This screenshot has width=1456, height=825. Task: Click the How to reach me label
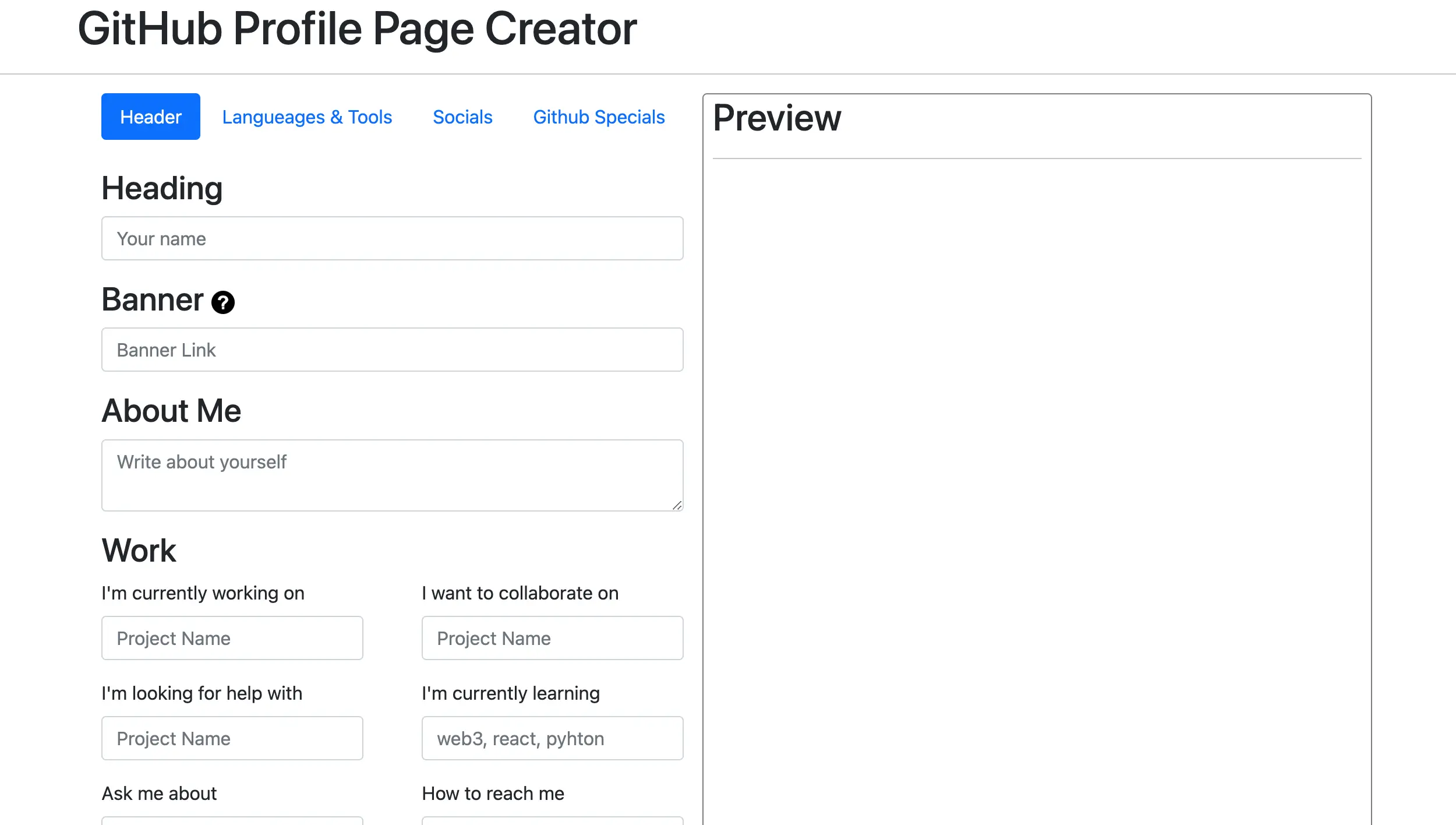(493, 794)
